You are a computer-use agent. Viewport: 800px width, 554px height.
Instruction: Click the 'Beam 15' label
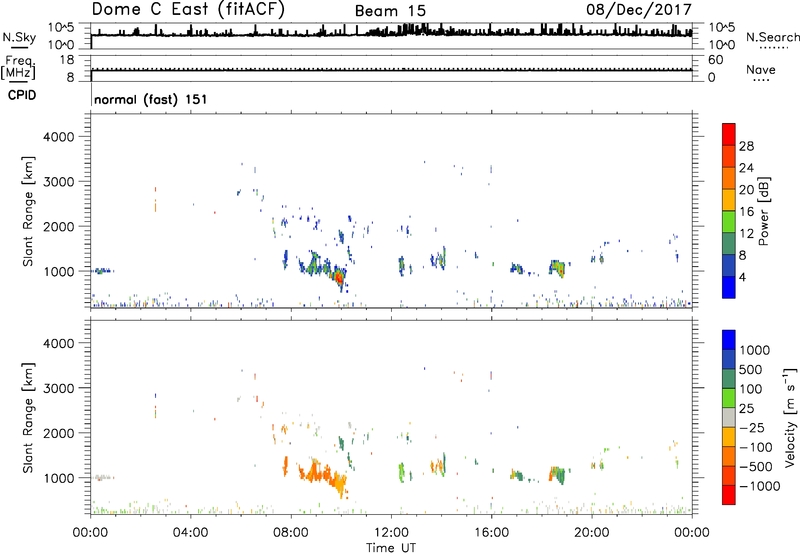[x=390, y=11]
